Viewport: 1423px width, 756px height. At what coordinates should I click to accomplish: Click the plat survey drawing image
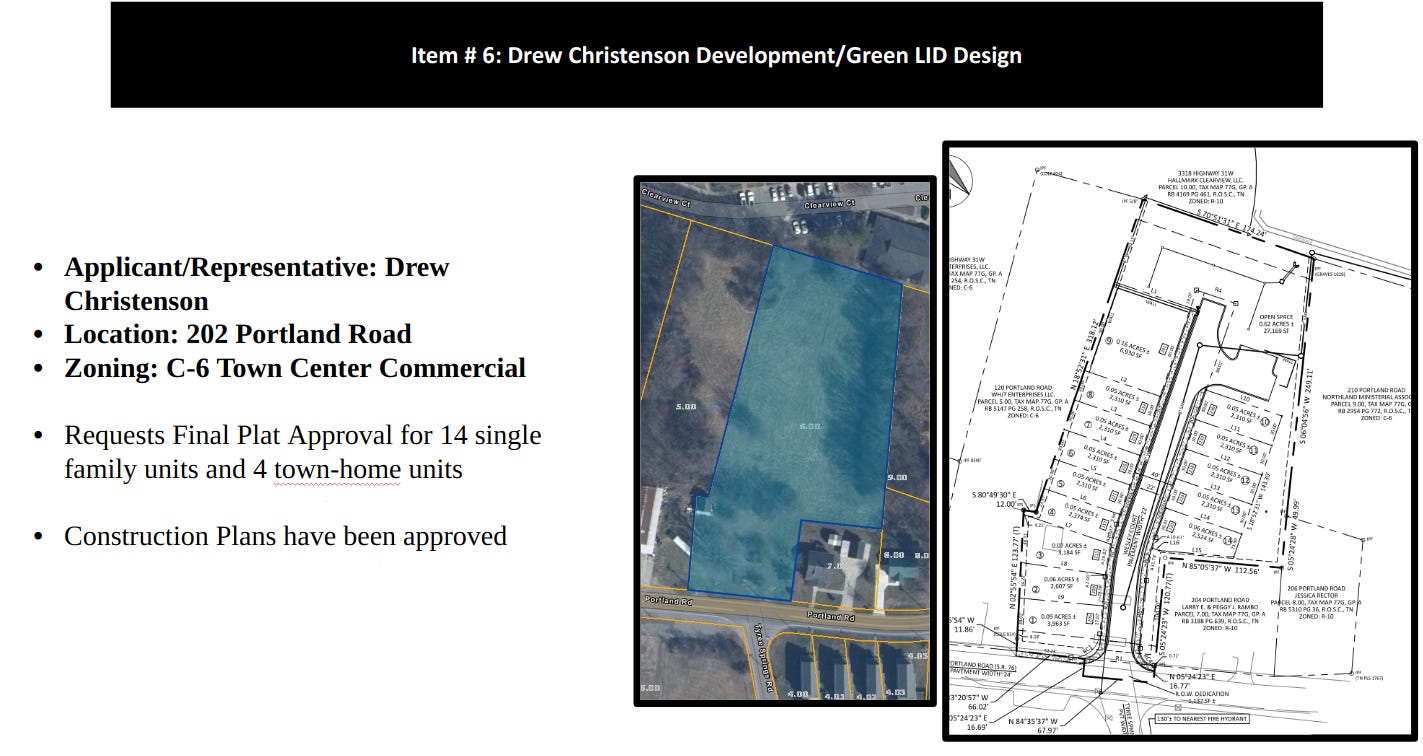point(1180,441)
